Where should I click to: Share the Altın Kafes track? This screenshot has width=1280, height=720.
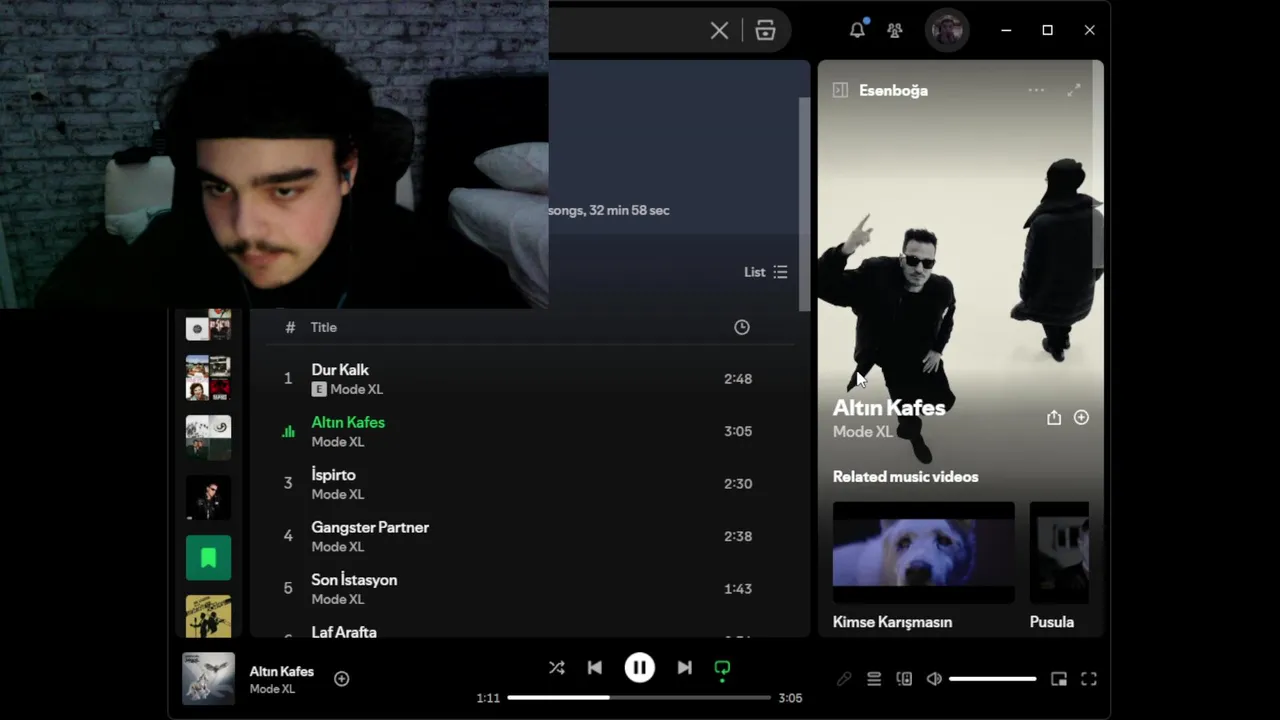pyautogui.click(x=1054, y=418)
